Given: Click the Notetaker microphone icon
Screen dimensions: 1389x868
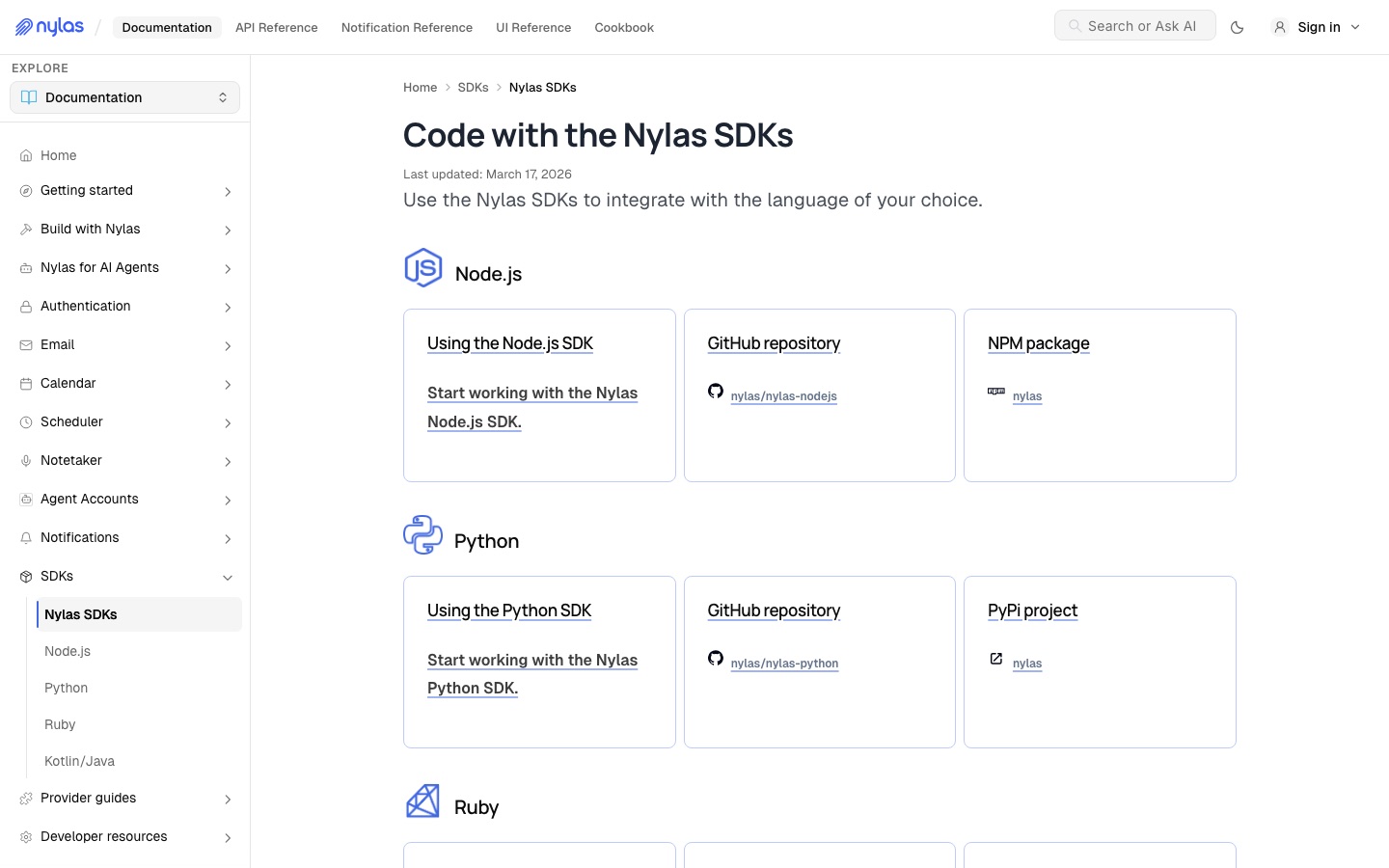Looking at the screenshot, I should point(26,460).
